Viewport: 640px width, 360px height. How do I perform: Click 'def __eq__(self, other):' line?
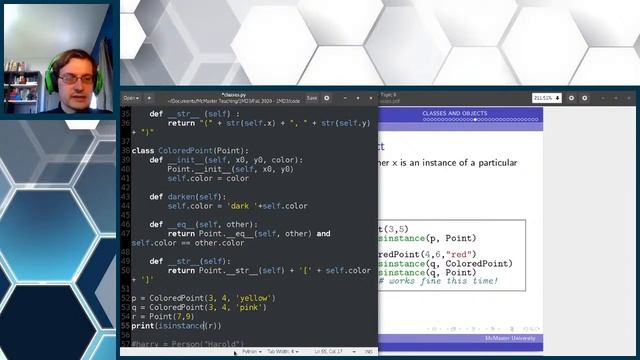[203, 224]
